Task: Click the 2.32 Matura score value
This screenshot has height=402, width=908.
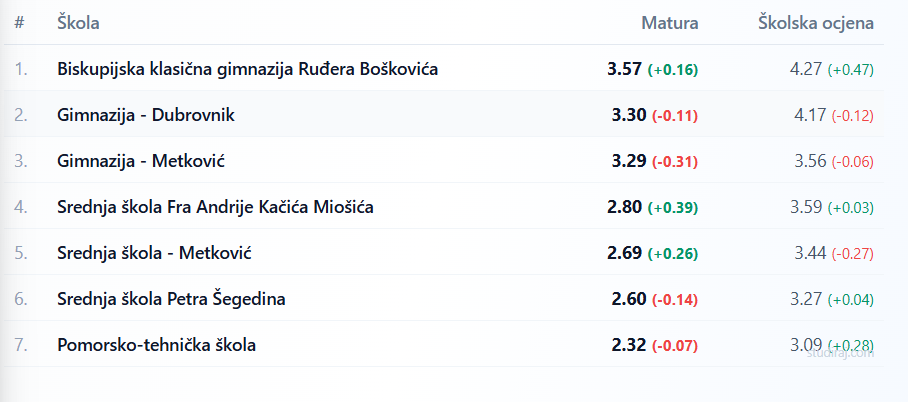Action: (x=628, y=345)
